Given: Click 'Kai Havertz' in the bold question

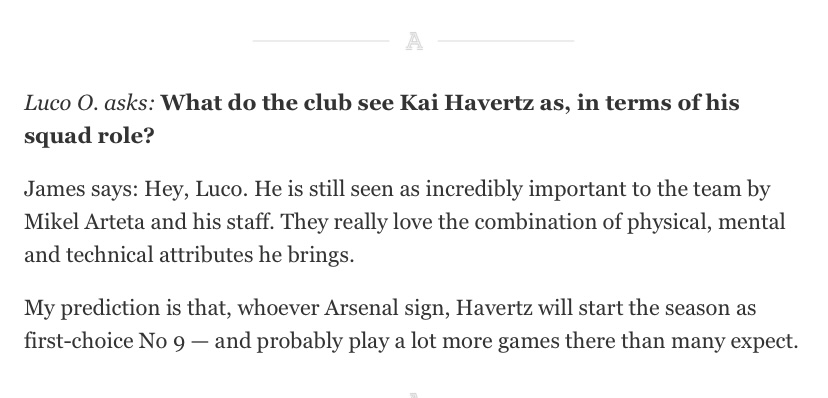Looking at the screenshot, I should pyautogui.click(x=466, y=103).
